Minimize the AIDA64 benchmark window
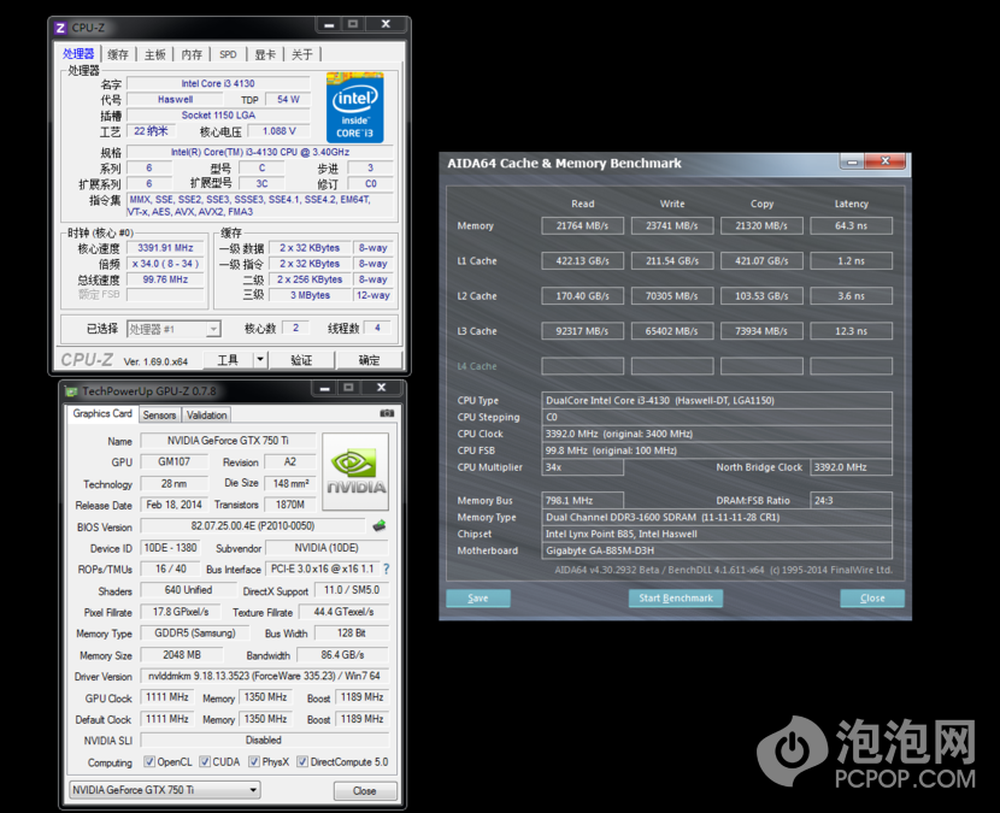Viewport: 1000px width, 813px height. point(852,163)
